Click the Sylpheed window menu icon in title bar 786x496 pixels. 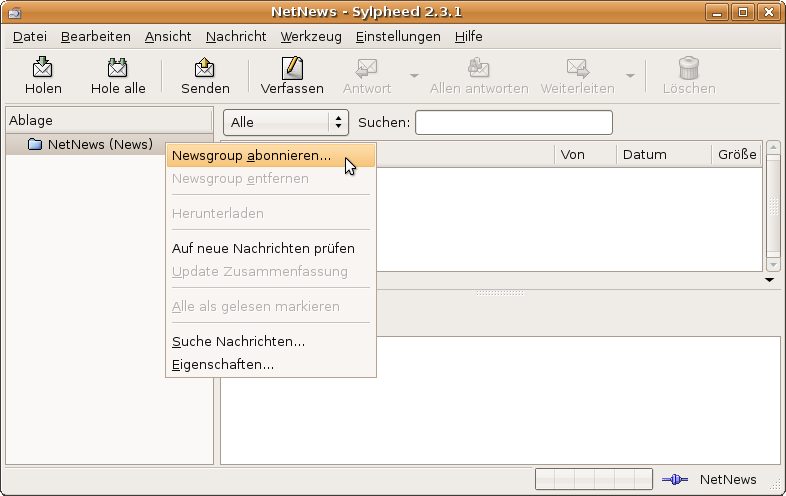click(x=15, y=12)
